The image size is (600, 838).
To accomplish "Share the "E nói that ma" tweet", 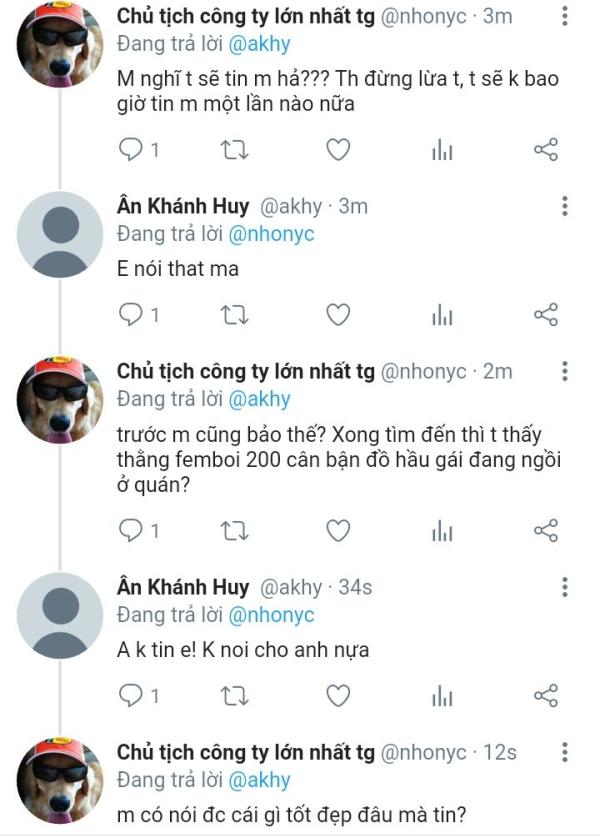I will click(545, 315).
